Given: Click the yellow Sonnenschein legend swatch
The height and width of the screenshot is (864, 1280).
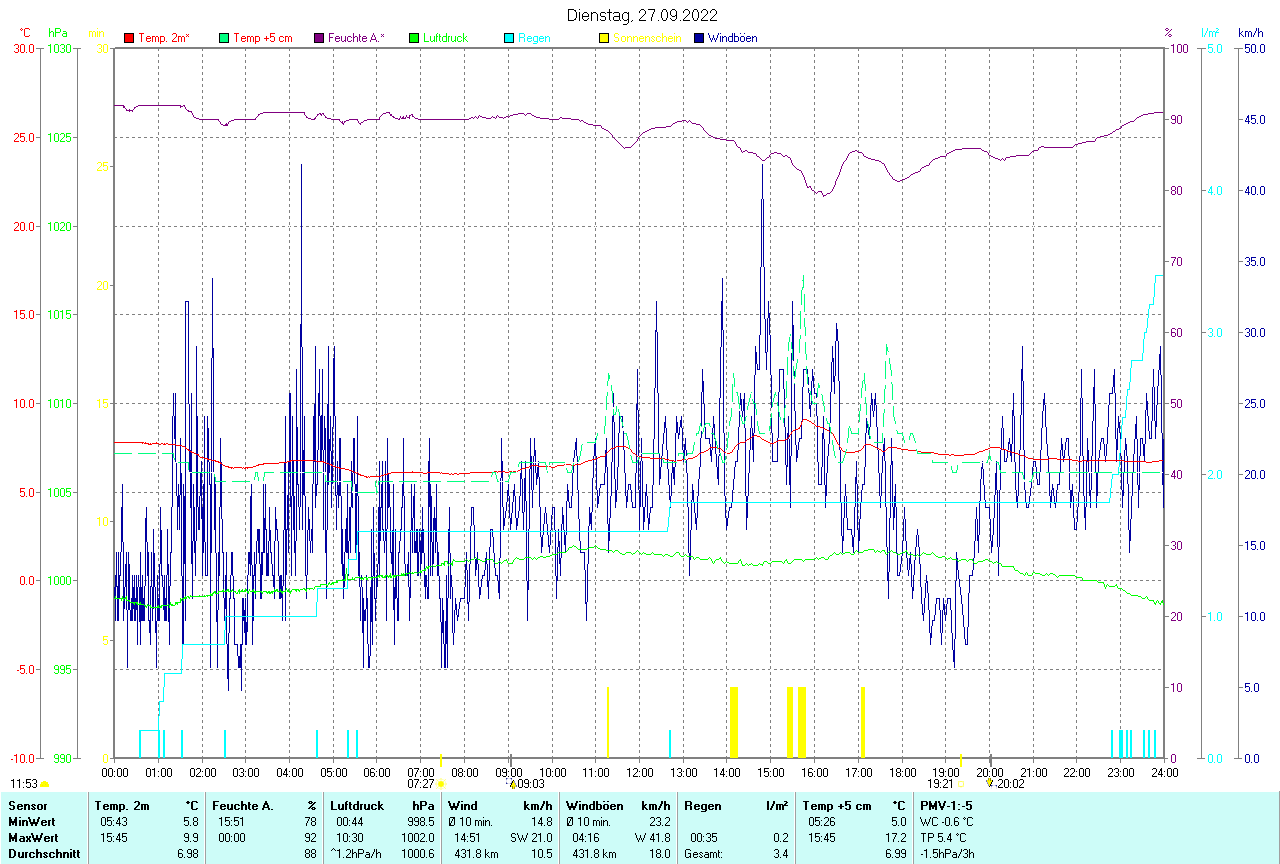Looking at the screenshot, I should 604,38.
